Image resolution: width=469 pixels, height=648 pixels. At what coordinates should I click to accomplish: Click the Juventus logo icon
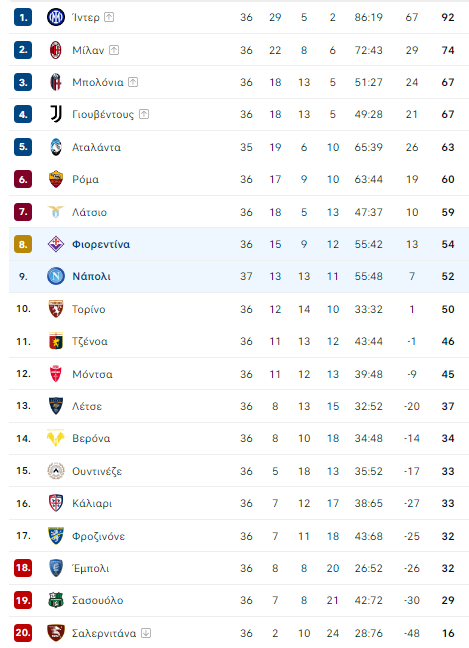click(x=56, y=114)
